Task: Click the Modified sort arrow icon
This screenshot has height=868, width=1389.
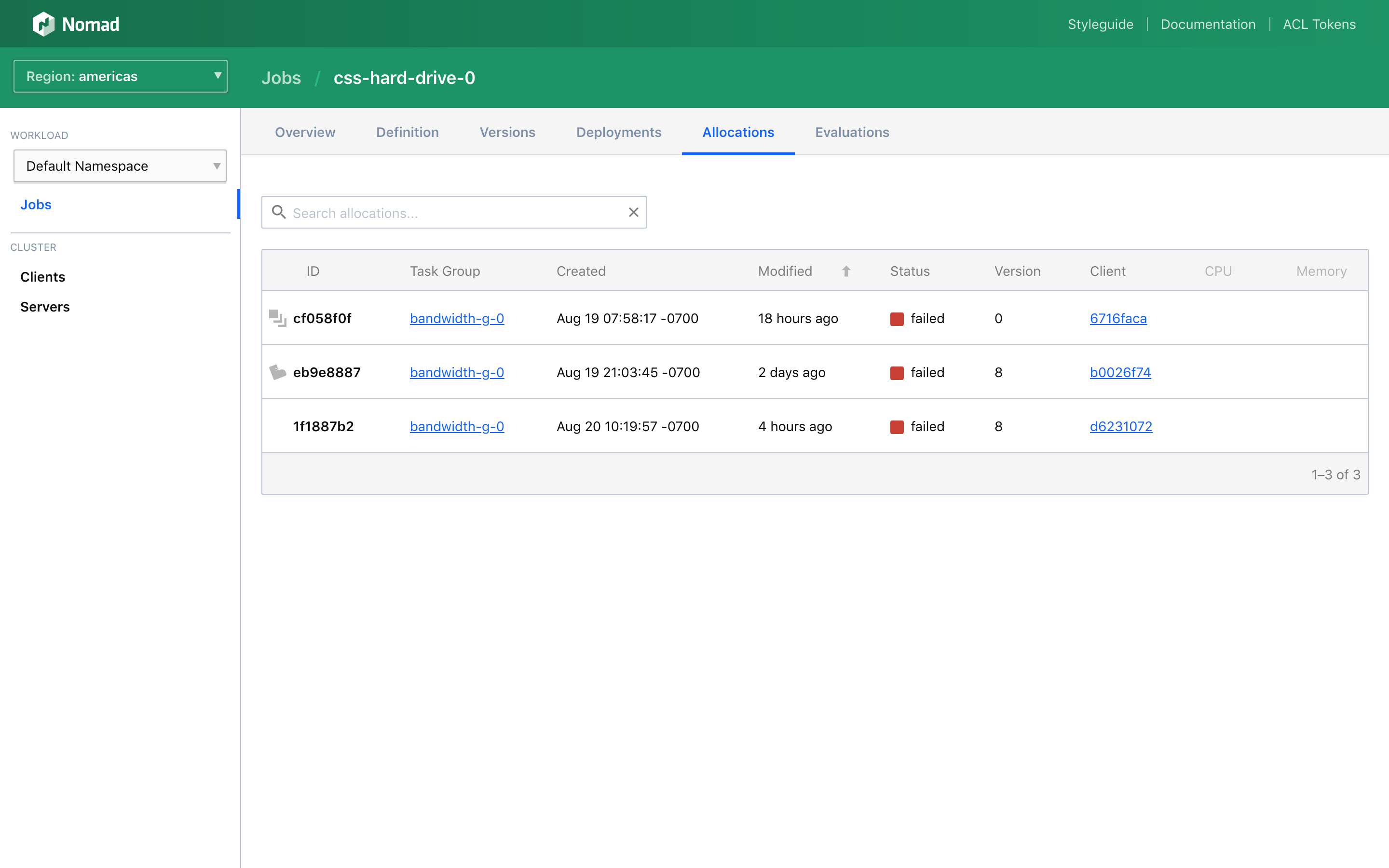Action: click(846, 271)
